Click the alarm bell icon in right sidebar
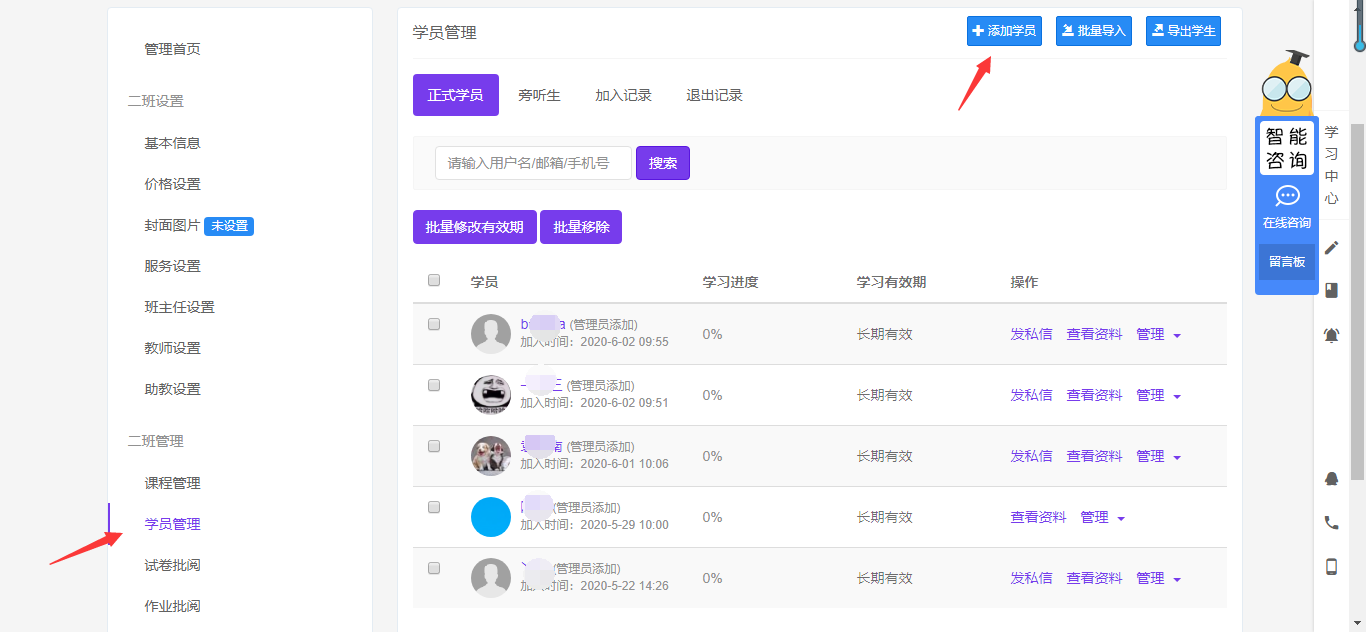Image resolution: width=1366 pixels, height=632 pixels. point(1331,335)
